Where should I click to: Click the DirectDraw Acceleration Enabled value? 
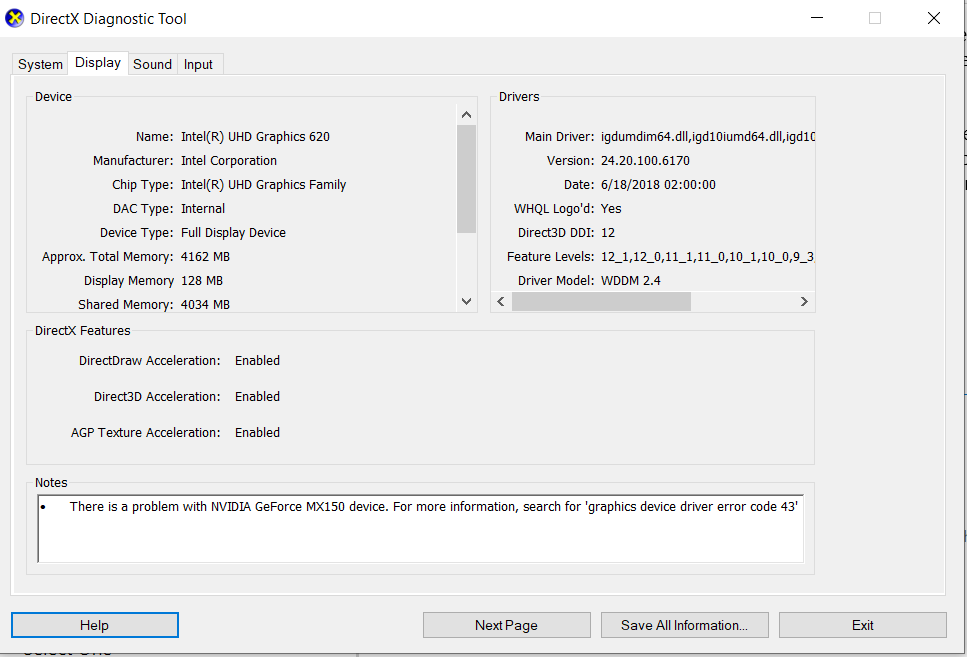point(257,361)
